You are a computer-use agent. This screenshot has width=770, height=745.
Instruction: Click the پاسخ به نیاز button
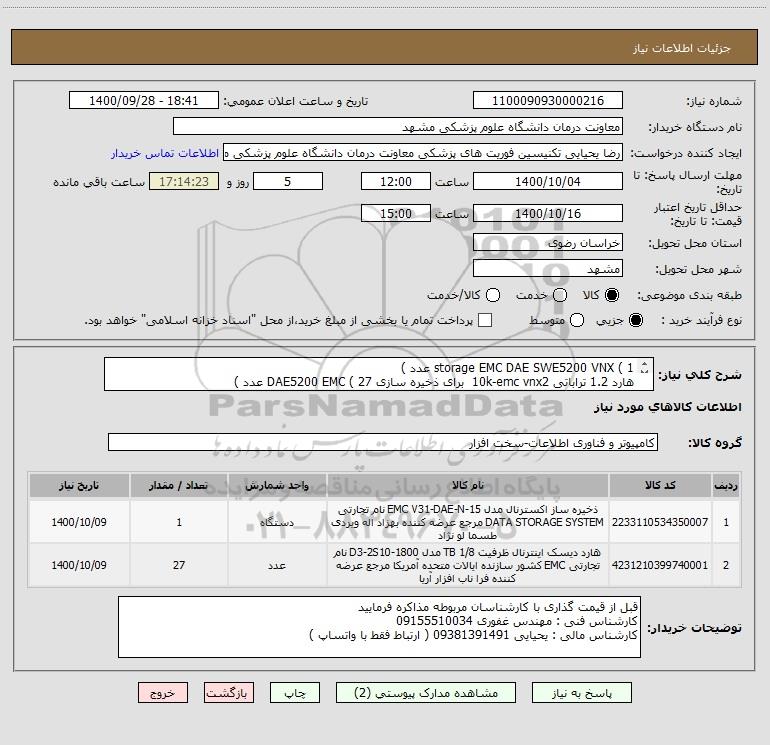(x=581, y=692)
